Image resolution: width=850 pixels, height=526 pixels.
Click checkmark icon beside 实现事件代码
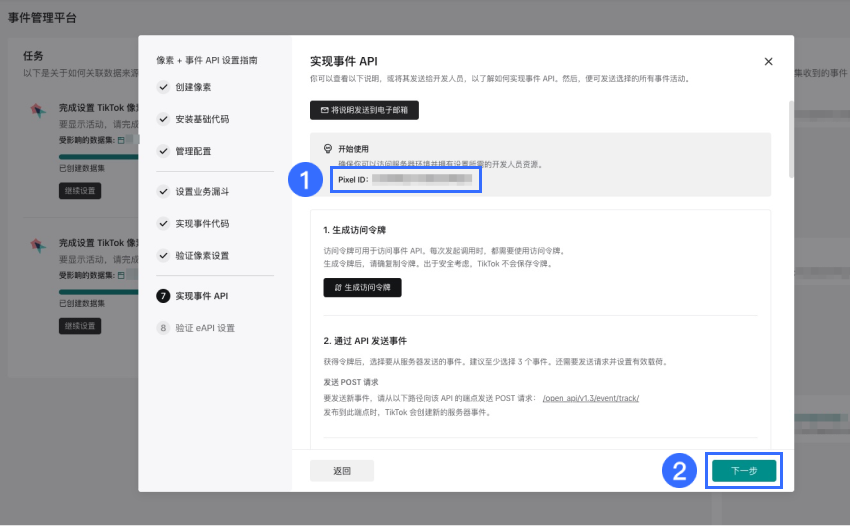point(163,223)
